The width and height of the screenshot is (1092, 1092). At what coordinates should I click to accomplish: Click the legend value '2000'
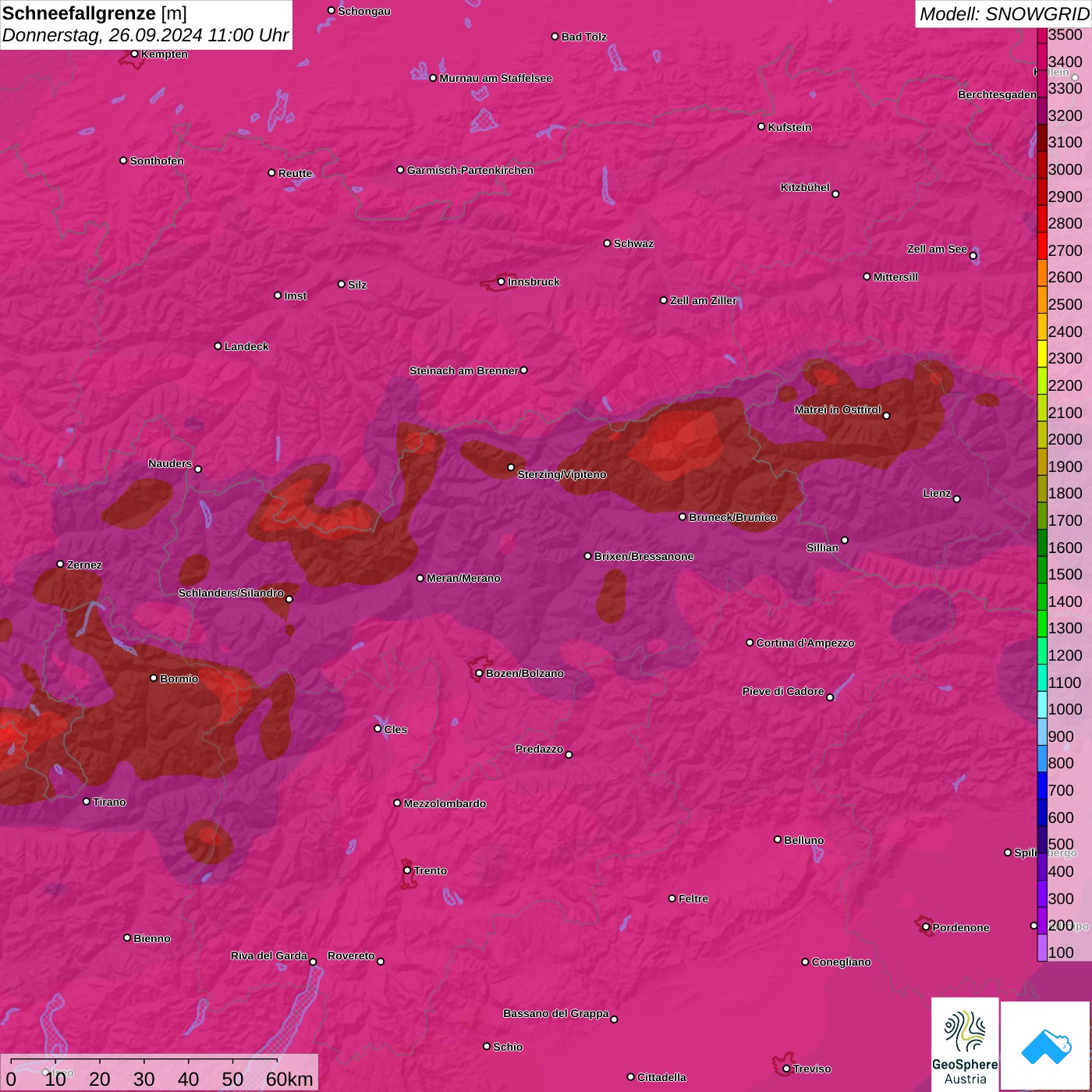pyautogui.click(x=1065, y=439)
